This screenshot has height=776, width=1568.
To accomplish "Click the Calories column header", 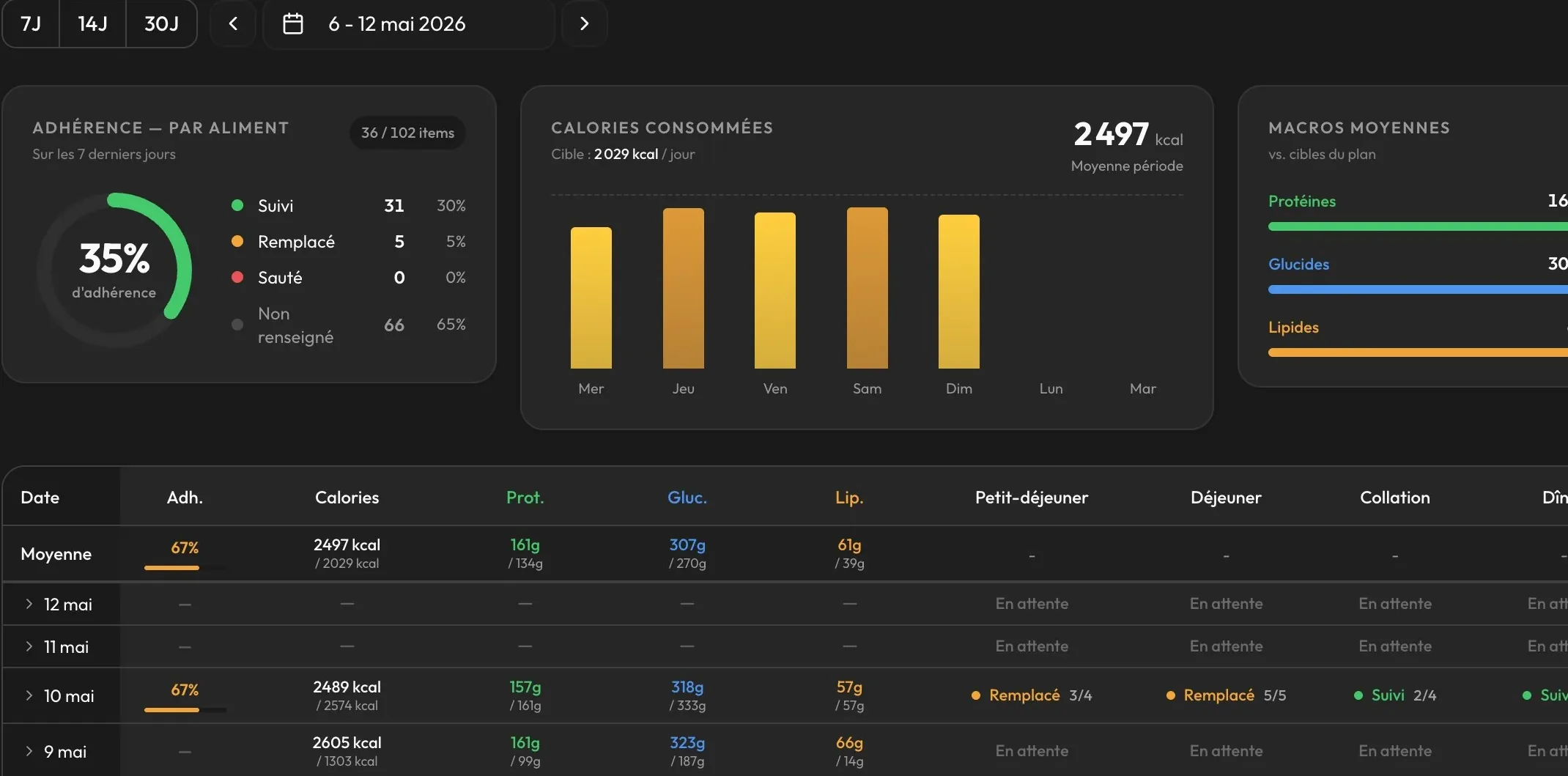I will (347, 498).
